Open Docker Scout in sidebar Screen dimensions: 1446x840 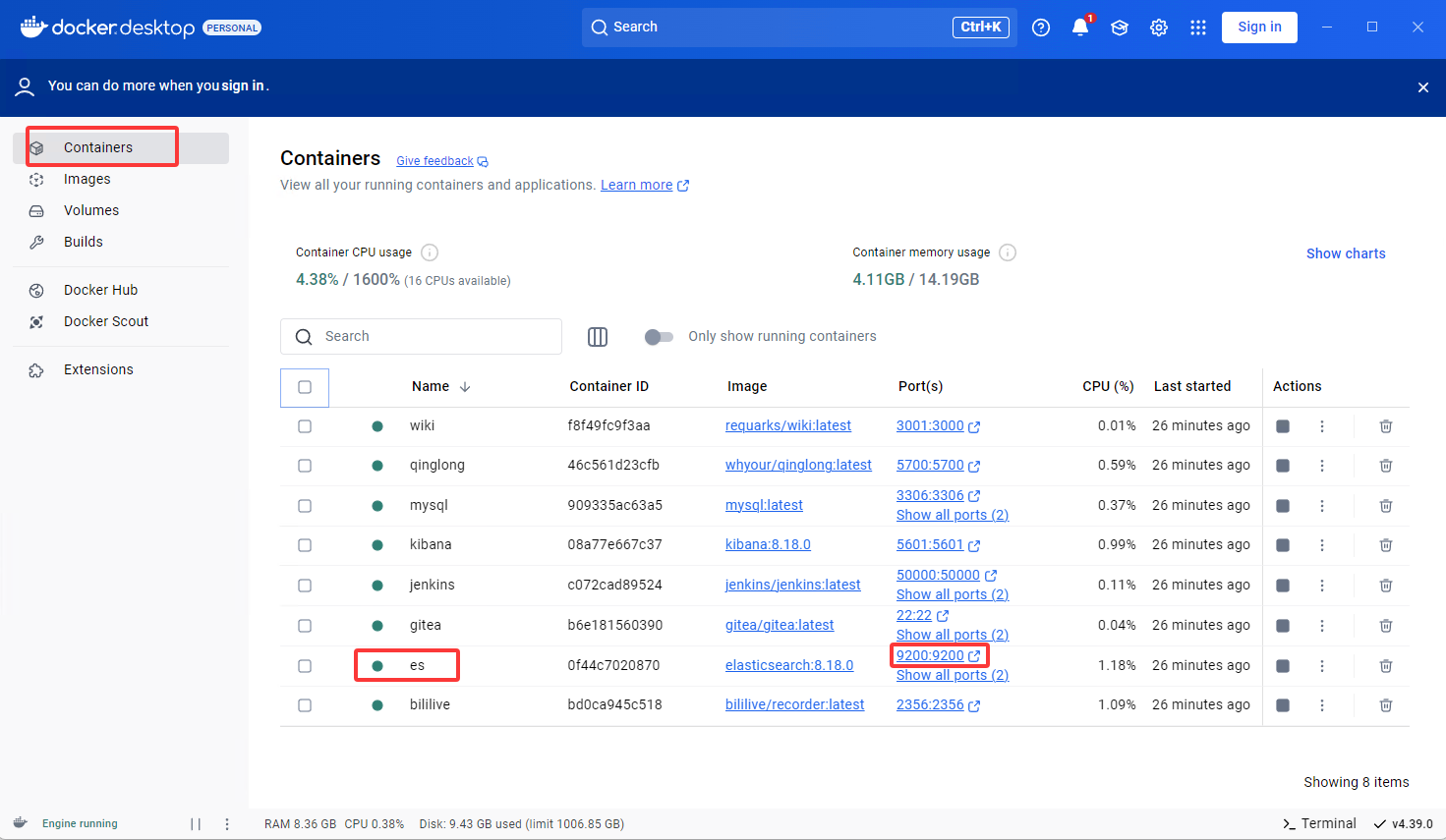[121, 322]
